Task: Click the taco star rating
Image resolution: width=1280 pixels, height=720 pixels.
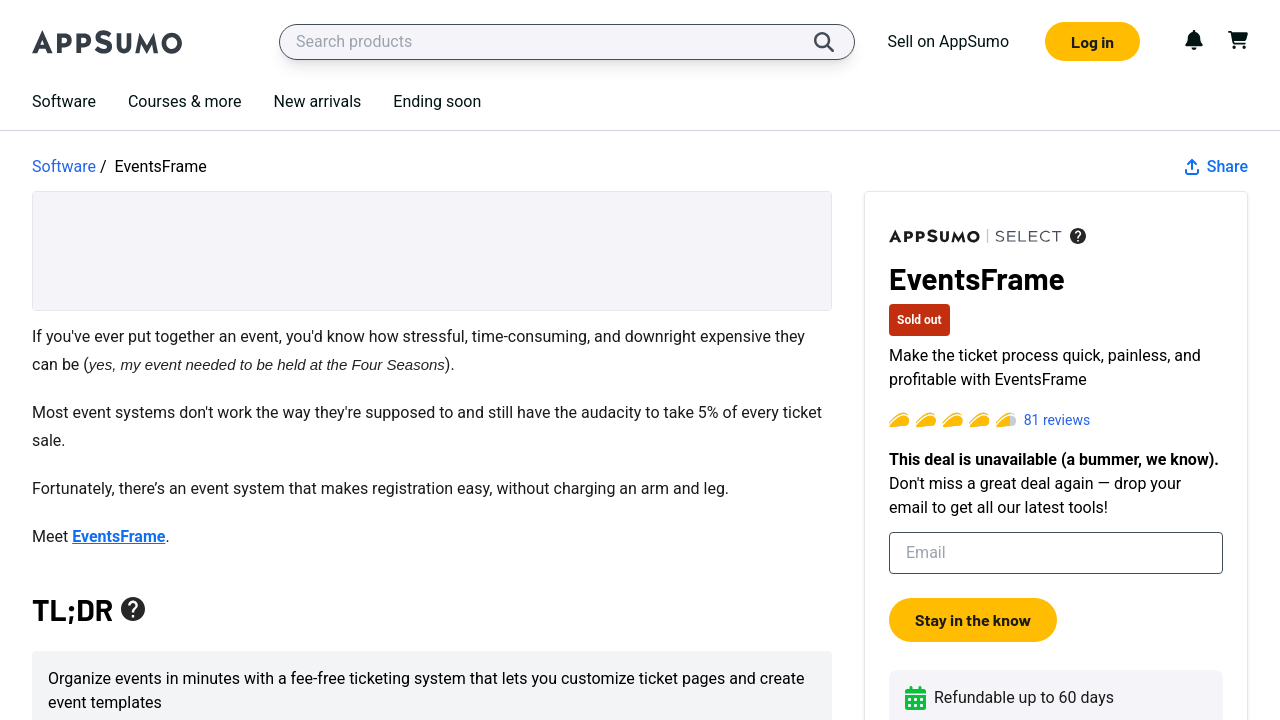Action: [952, 420]
